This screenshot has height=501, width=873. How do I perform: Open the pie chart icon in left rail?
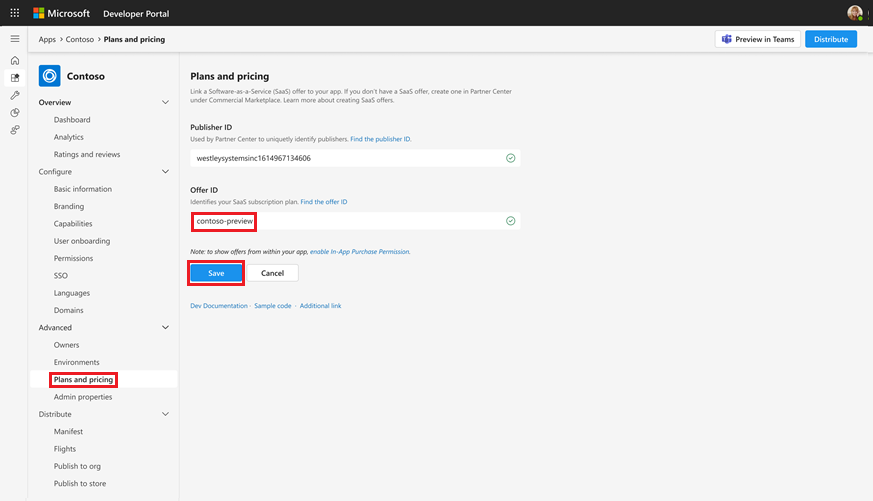15,112
